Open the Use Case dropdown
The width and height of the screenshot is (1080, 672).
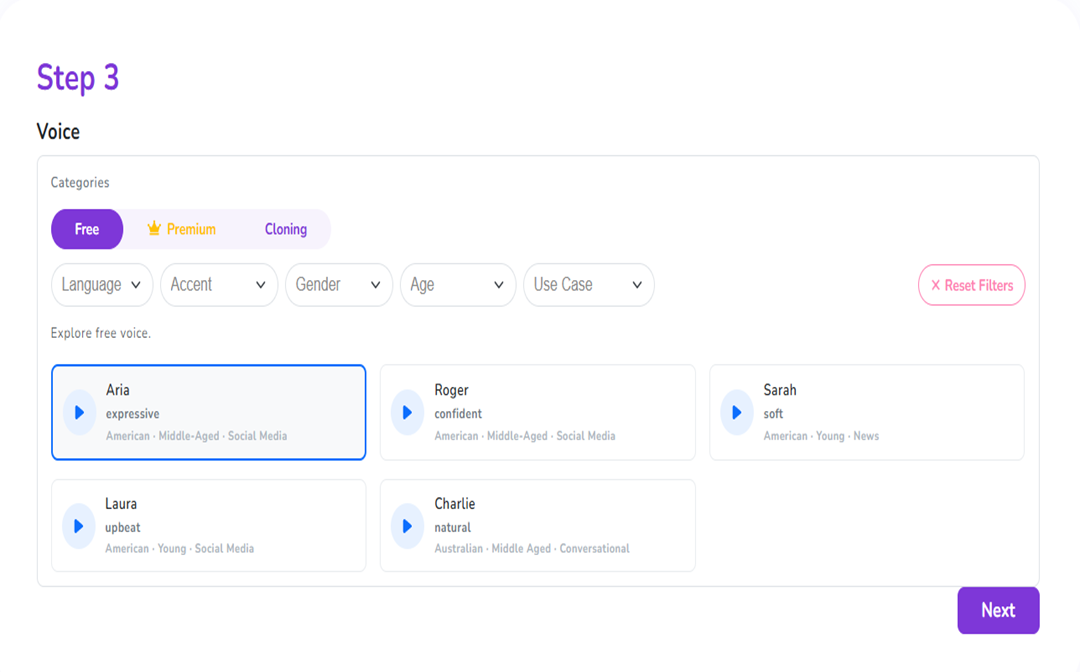tap(588, 285)
